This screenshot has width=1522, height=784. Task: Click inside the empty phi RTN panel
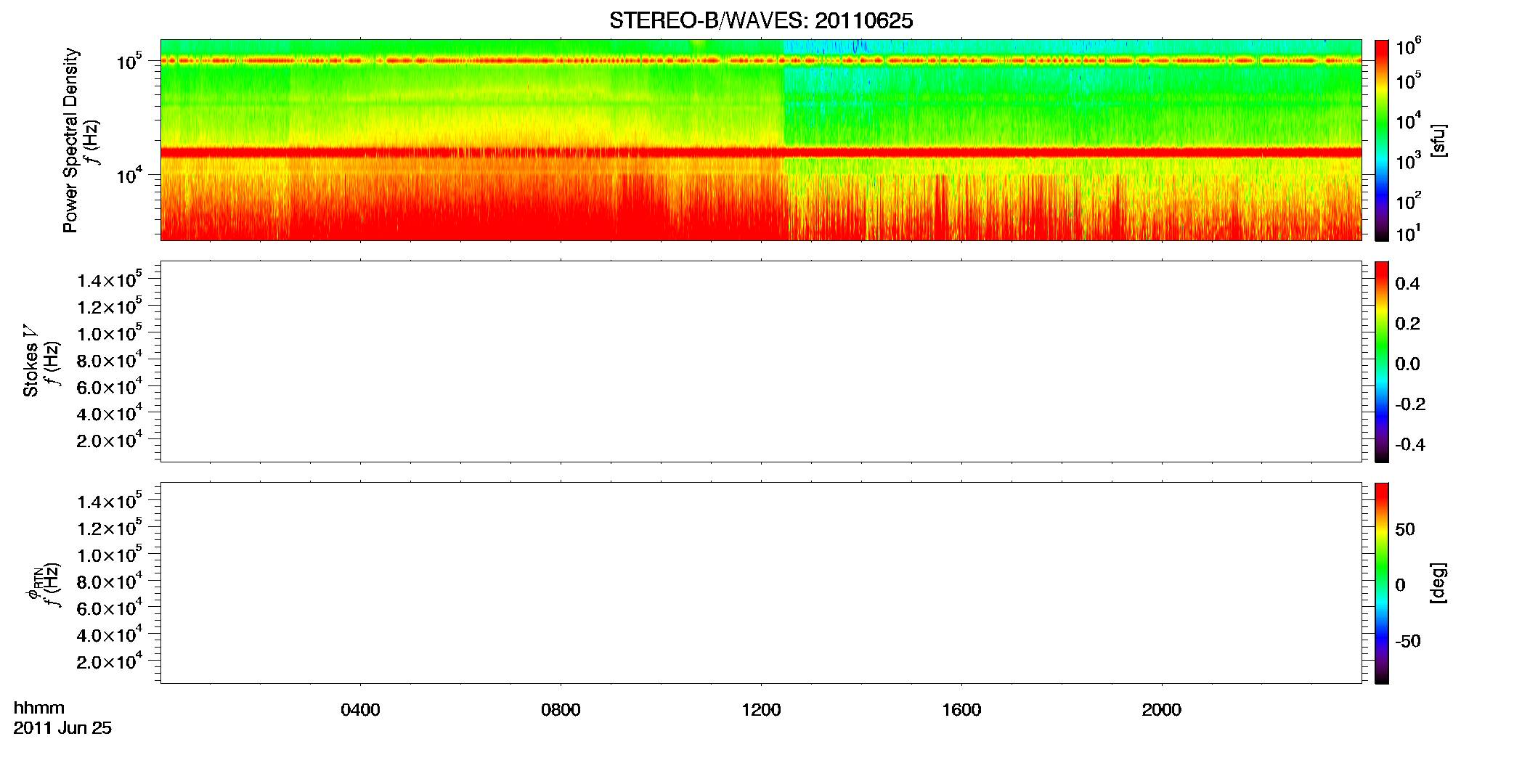click(x=761, y=583)
